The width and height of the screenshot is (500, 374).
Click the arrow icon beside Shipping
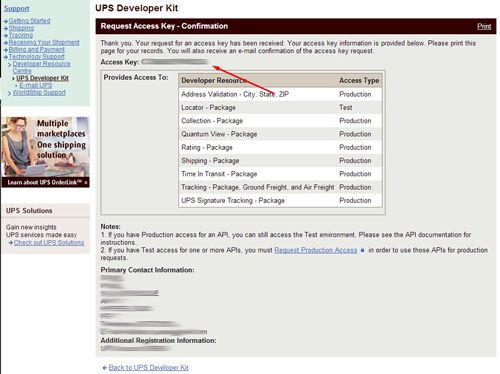coord(6,28)
